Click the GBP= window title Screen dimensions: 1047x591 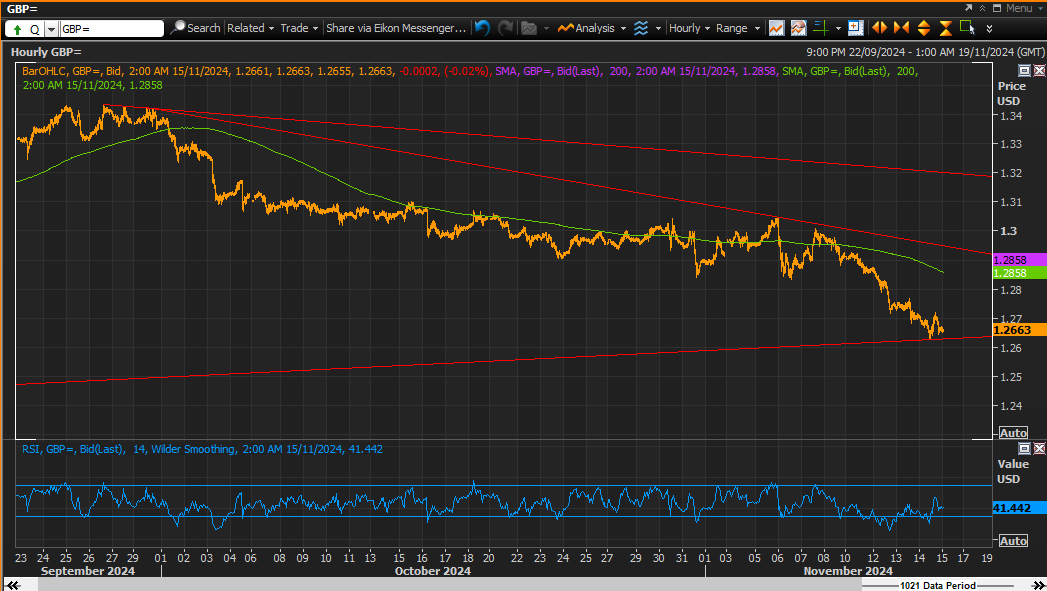coord(22,9)
